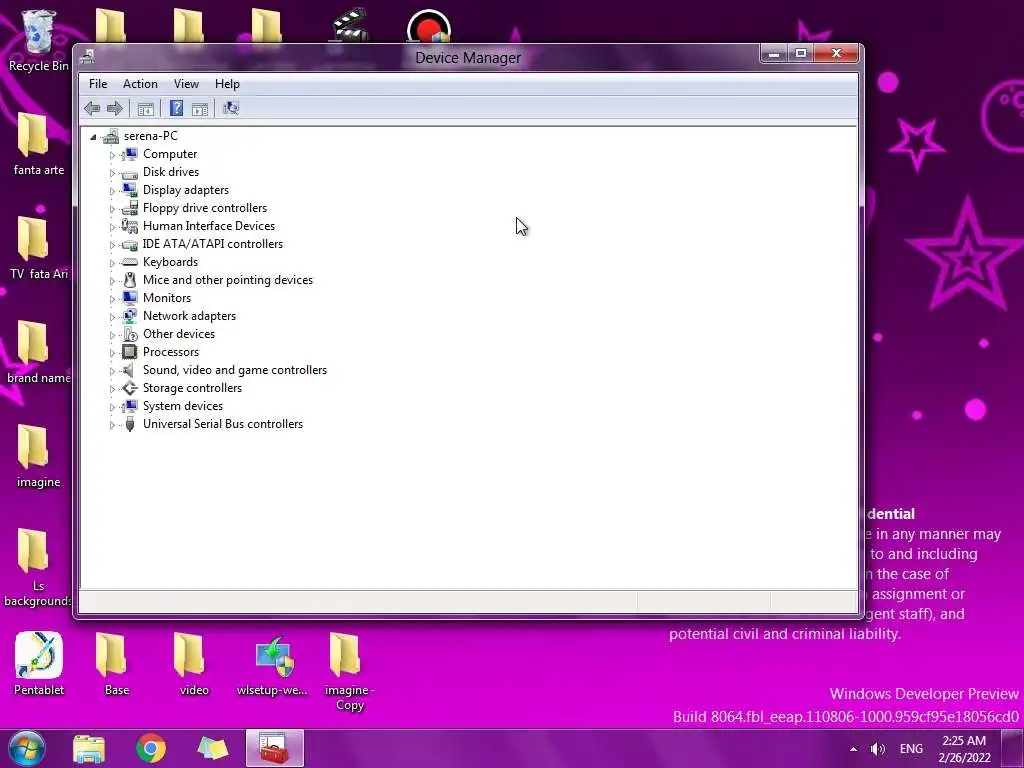Viewport: 1024px width, 768px height.
Task: Expand the Keyboards node arrow
Action: coord(112,263)
